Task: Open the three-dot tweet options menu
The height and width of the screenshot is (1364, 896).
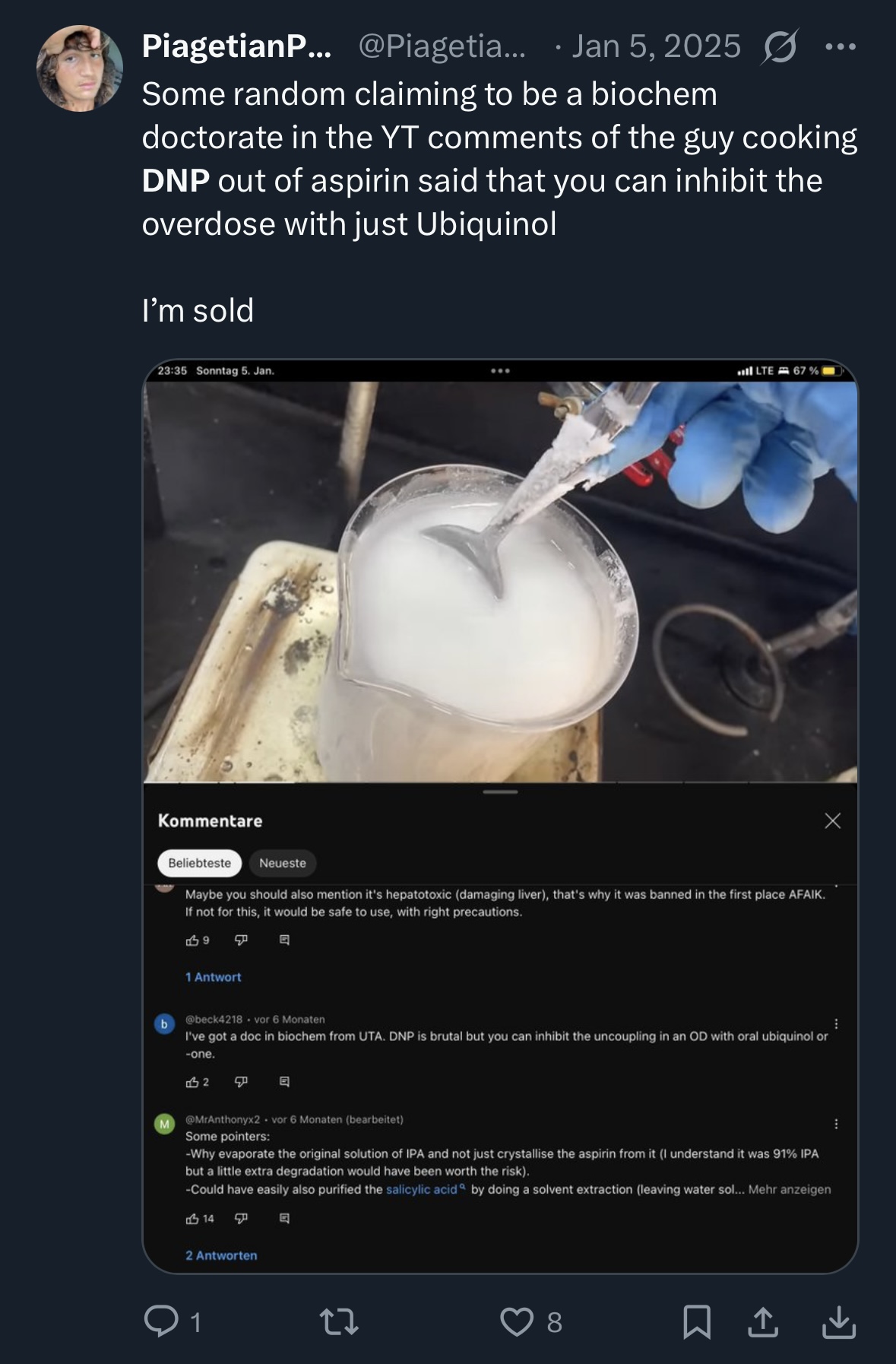Action: click(x=841, y=47)
